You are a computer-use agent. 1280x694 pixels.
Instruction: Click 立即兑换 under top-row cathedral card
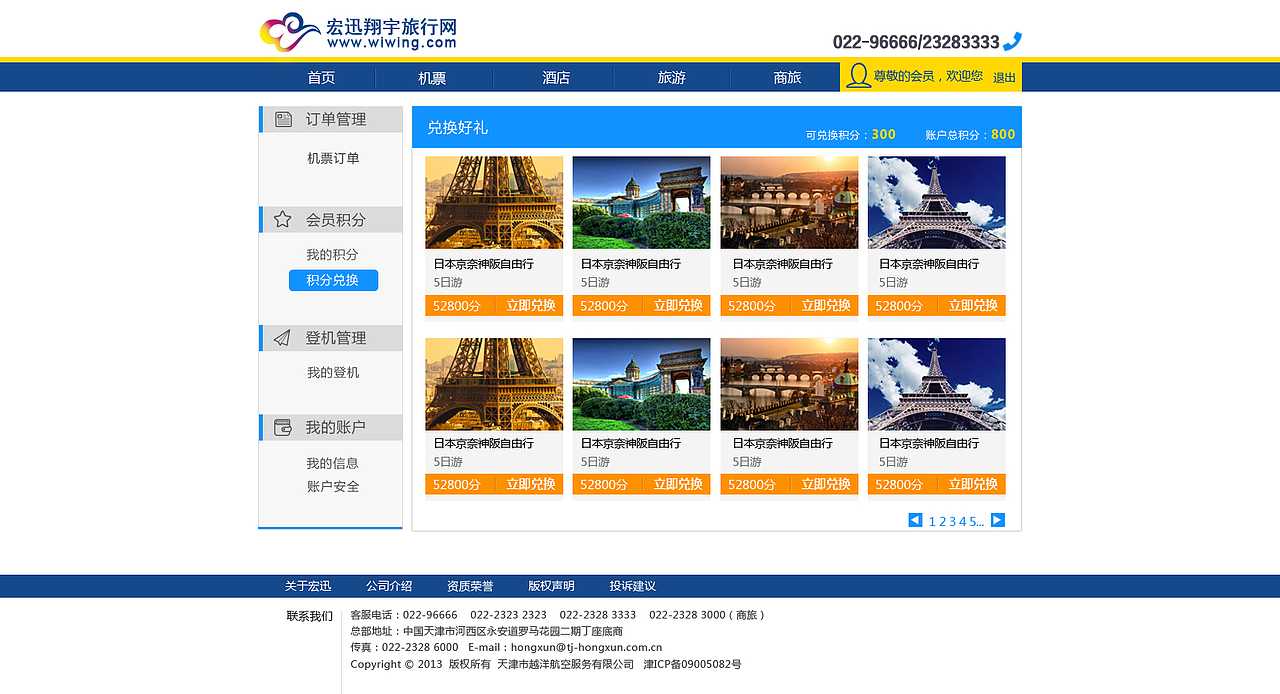pyautogui.click(x=678, y=306)
